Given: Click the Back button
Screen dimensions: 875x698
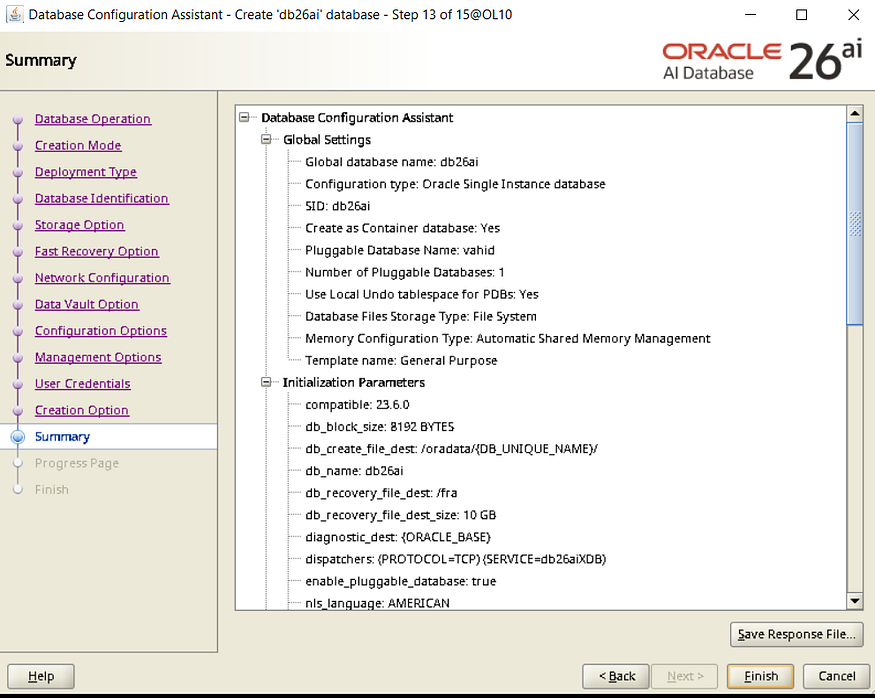Looking at the screenshot, I should [616, 676].
